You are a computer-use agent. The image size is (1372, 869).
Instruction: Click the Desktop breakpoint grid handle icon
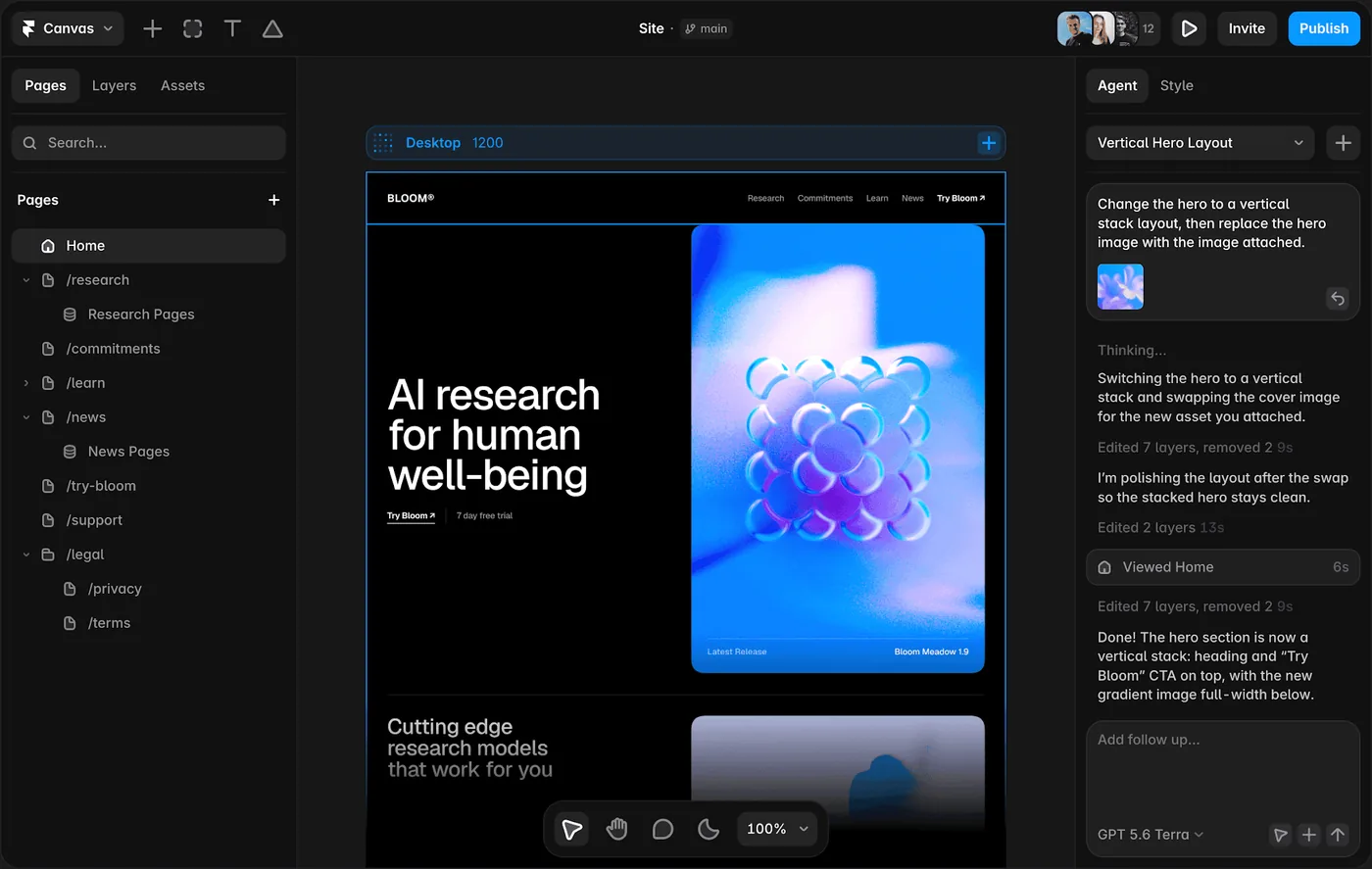click(x=383, y=143)
